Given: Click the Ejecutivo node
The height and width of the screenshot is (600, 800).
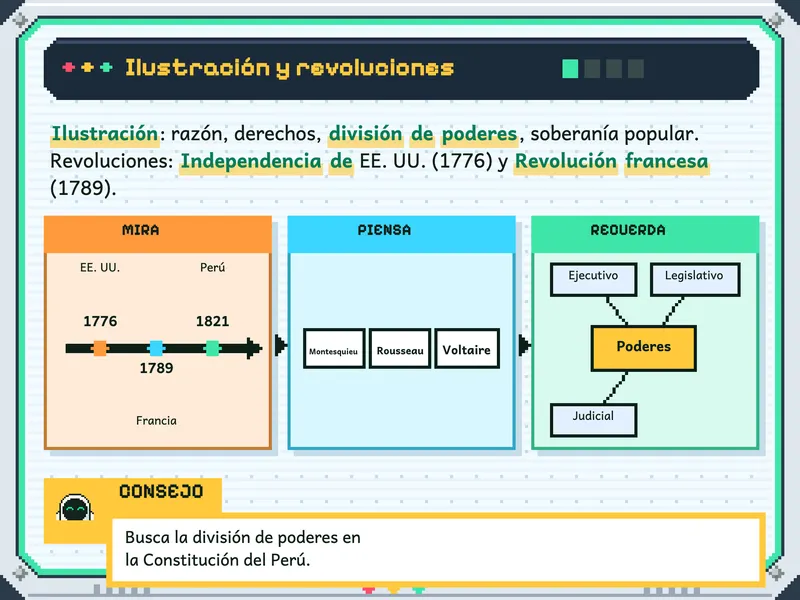Looking at the screenshot, I should click(593, 280).
